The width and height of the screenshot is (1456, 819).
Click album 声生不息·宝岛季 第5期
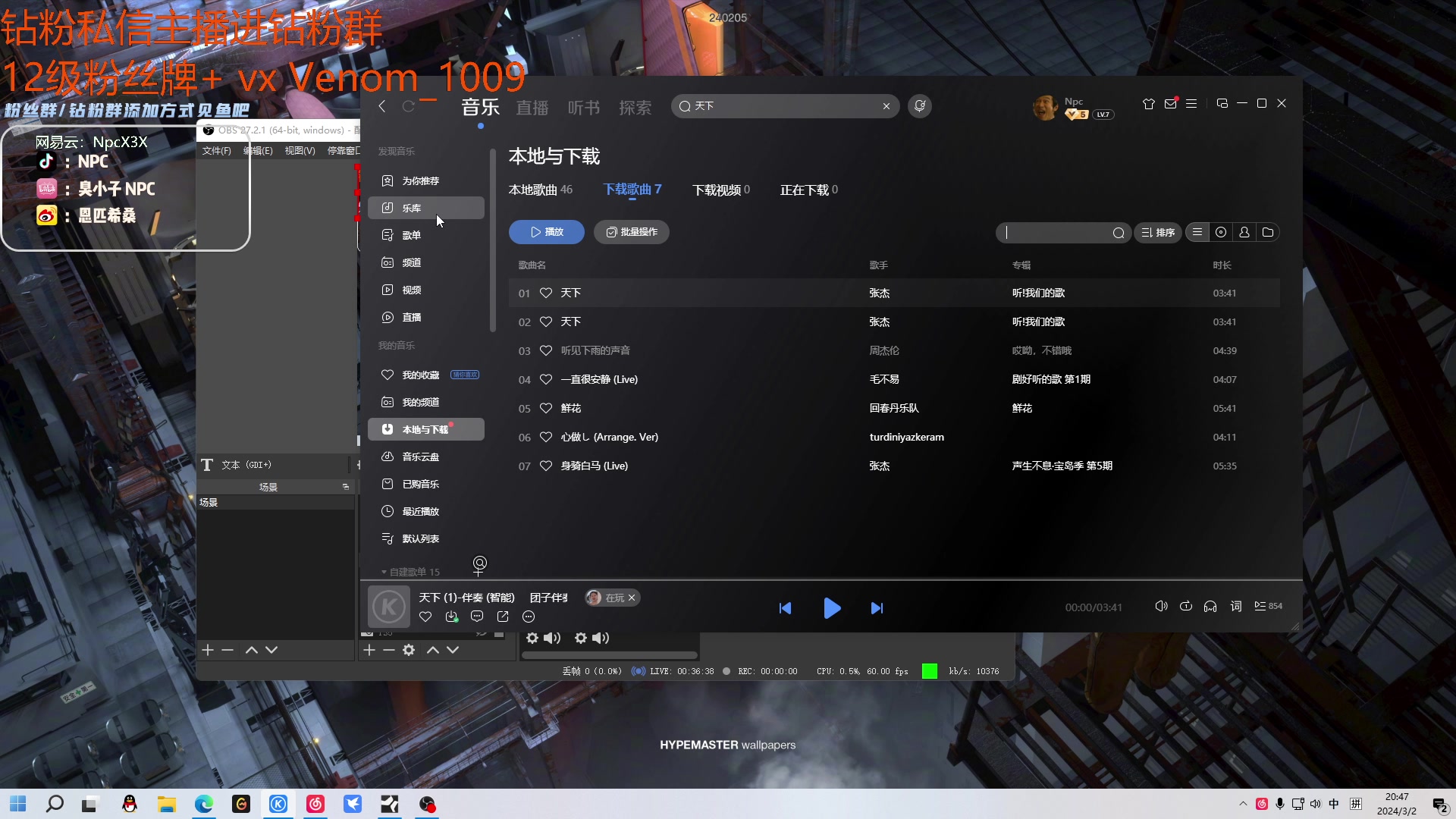(x=1062, y=466)
